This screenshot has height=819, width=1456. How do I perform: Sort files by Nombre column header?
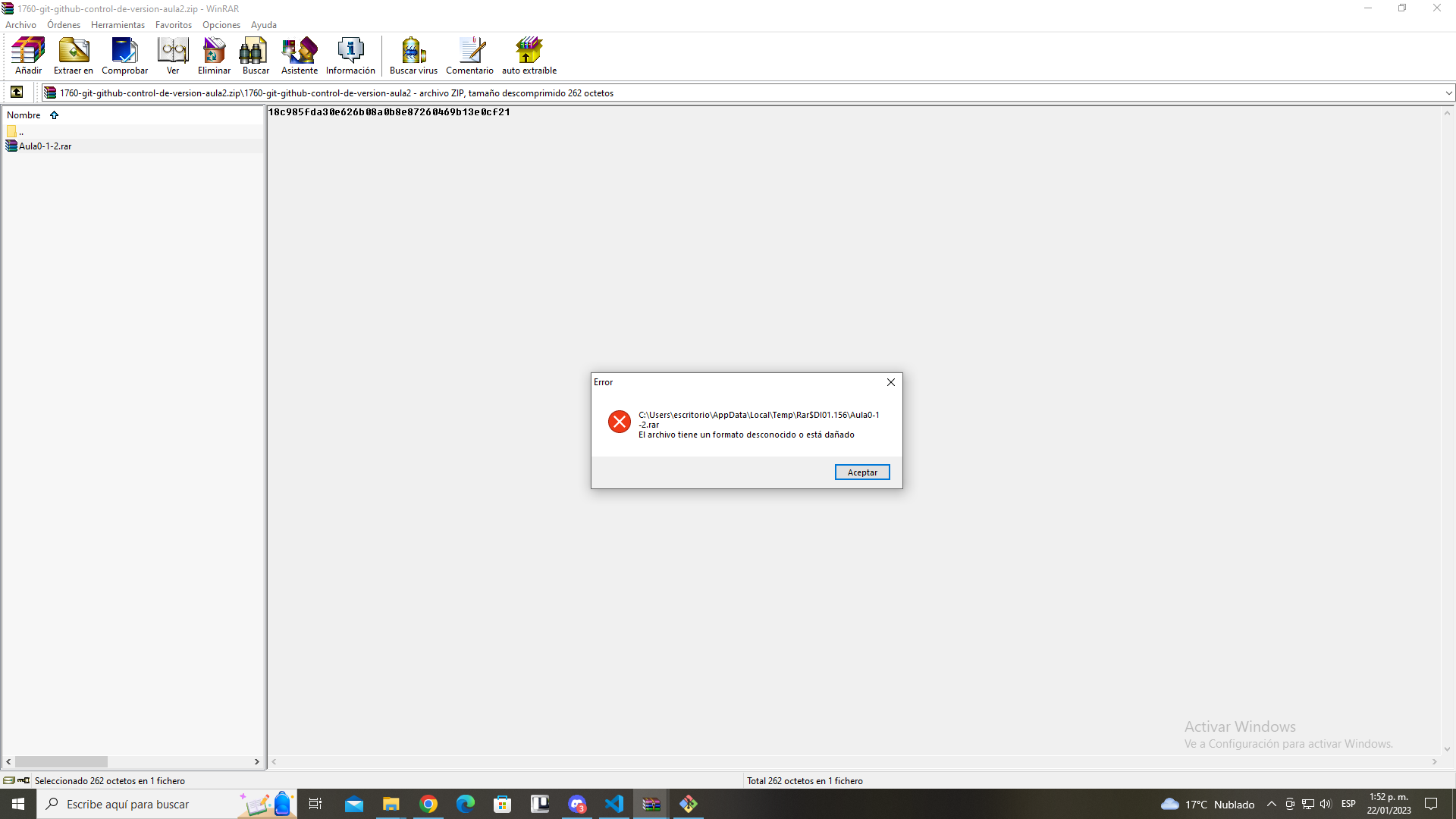[x=24, y=115]
